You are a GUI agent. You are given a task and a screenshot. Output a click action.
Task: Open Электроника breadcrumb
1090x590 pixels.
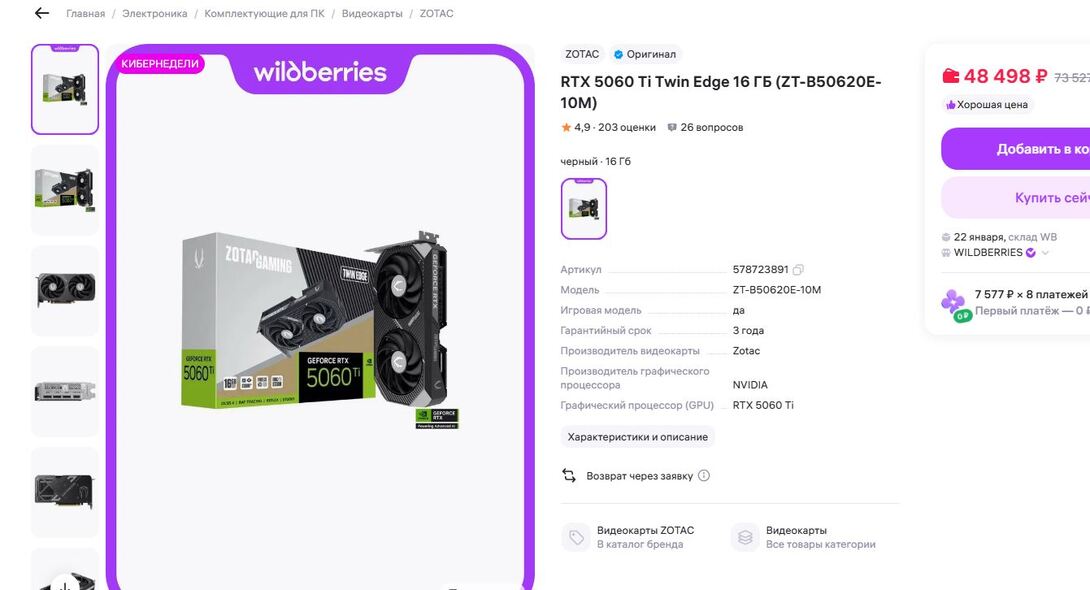point(154,13)
